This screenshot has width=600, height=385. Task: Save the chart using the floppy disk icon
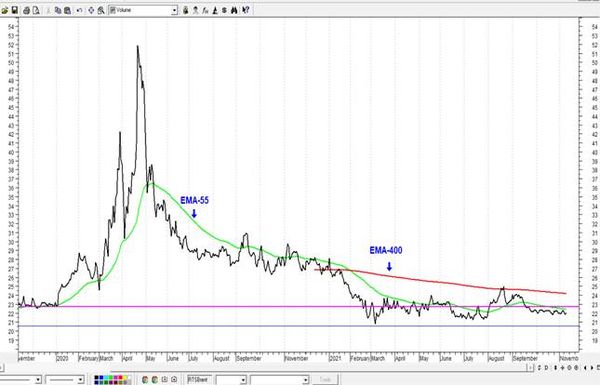pos(15,10)
